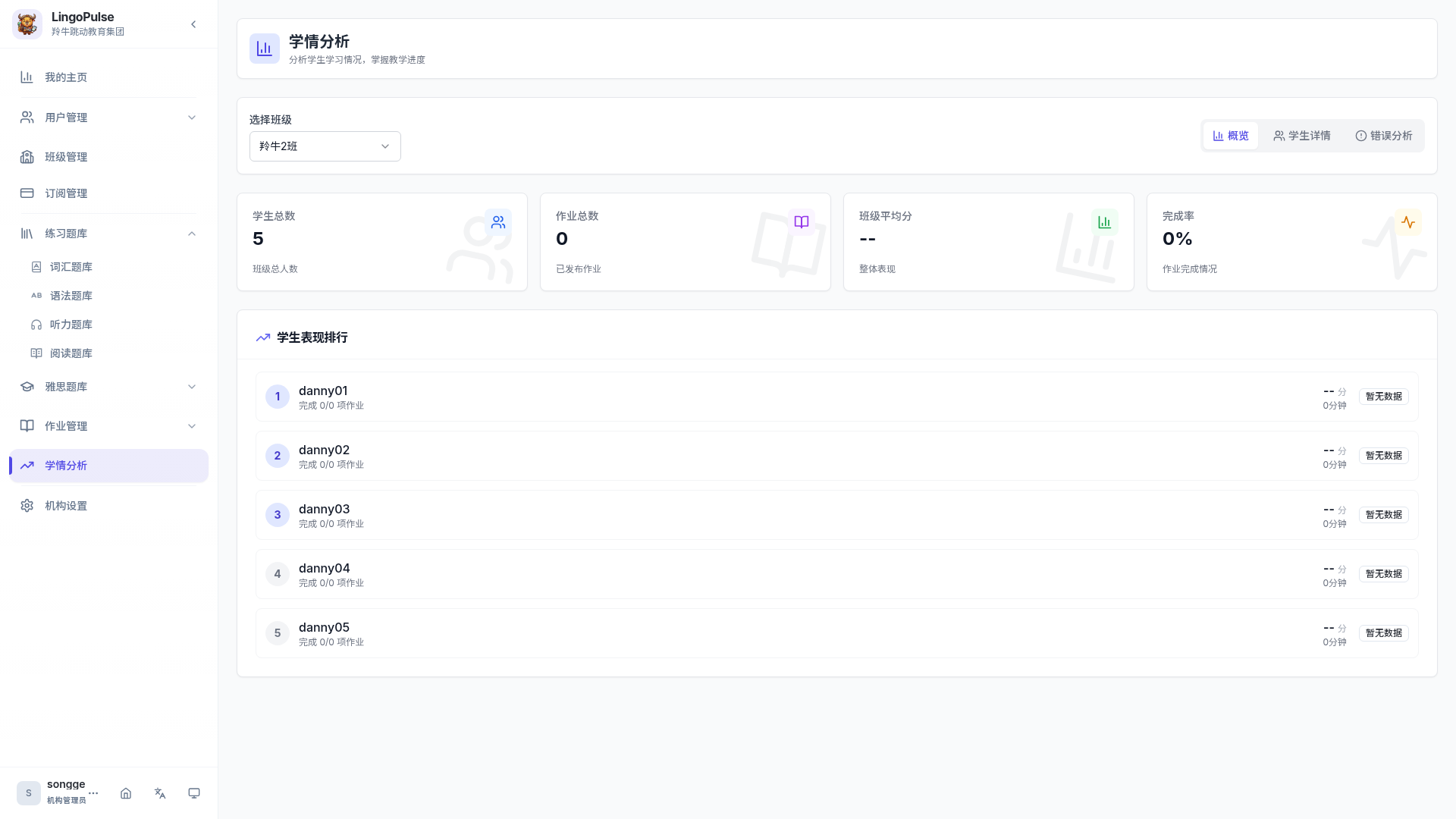Click the students icon on 学生总数 card
Screen dimensions: 1456x819
(498, 222)
